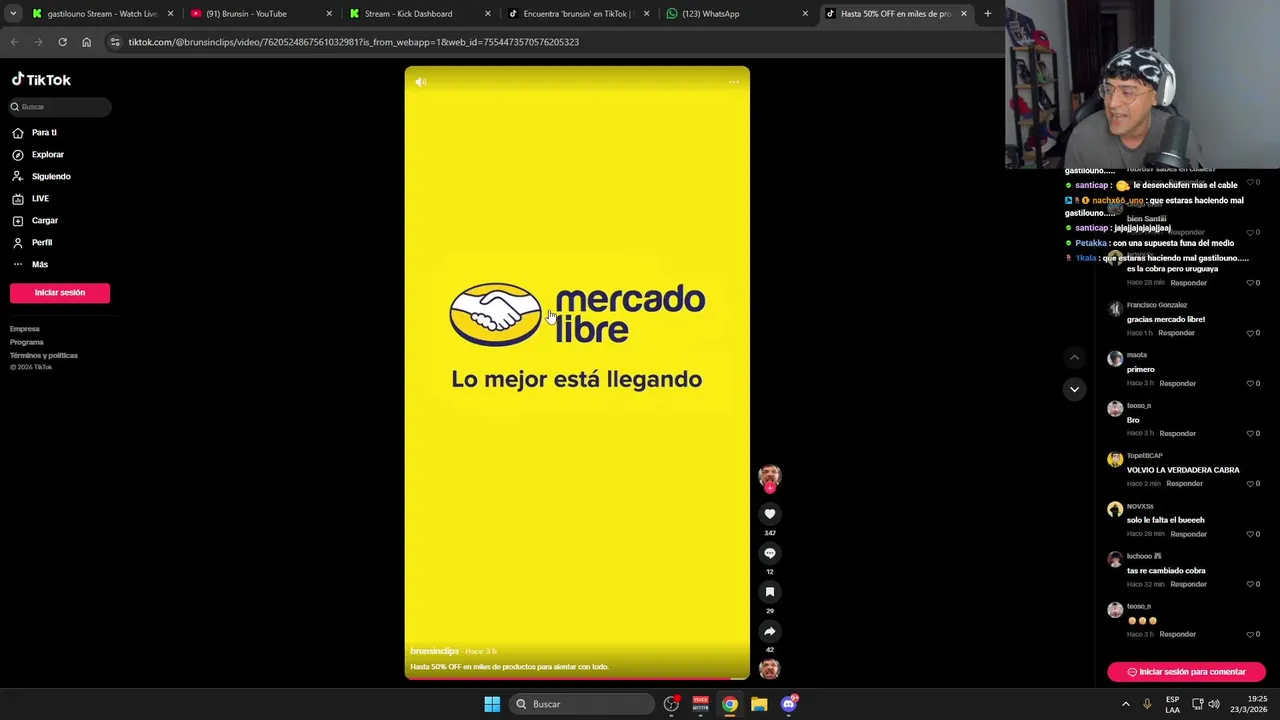The height and width of the screenshot is (720, 1280).
Task: Open the tab search dropdown arrow
Action: click(x=12, y=14)
